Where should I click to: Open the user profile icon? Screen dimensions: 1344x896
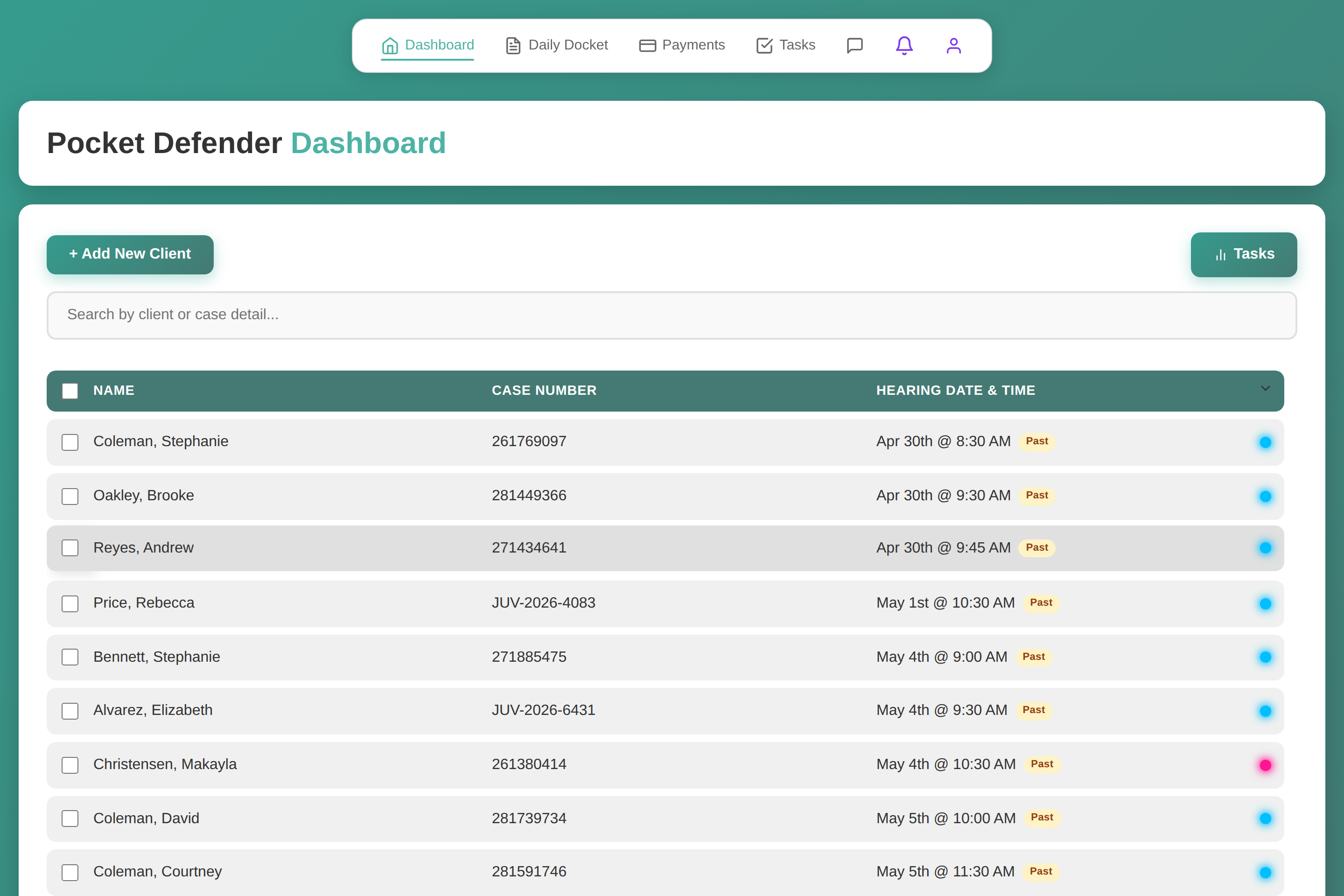[x=954, y=45]
